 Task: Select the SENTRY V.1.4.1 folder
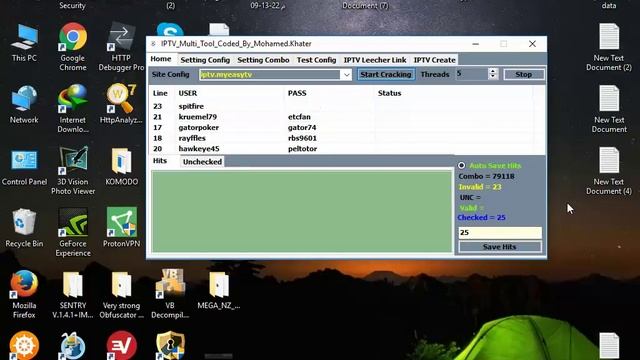click(73, 294)
